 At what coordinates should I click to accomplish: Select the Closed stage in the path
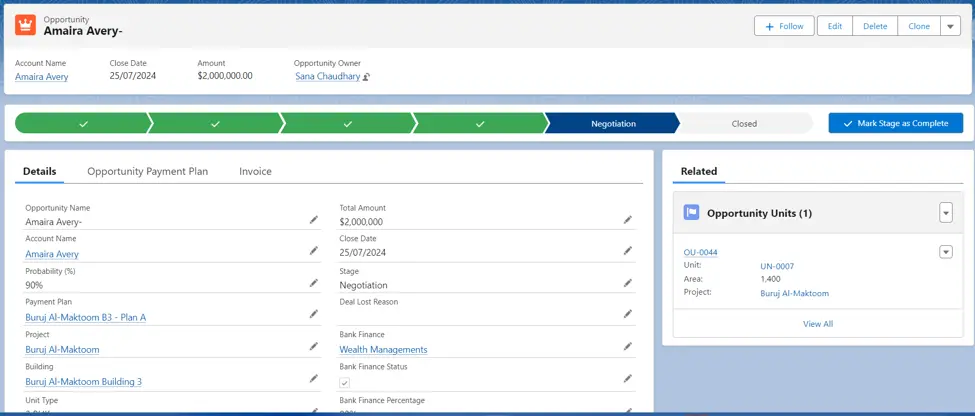click(x=744, y=124)
